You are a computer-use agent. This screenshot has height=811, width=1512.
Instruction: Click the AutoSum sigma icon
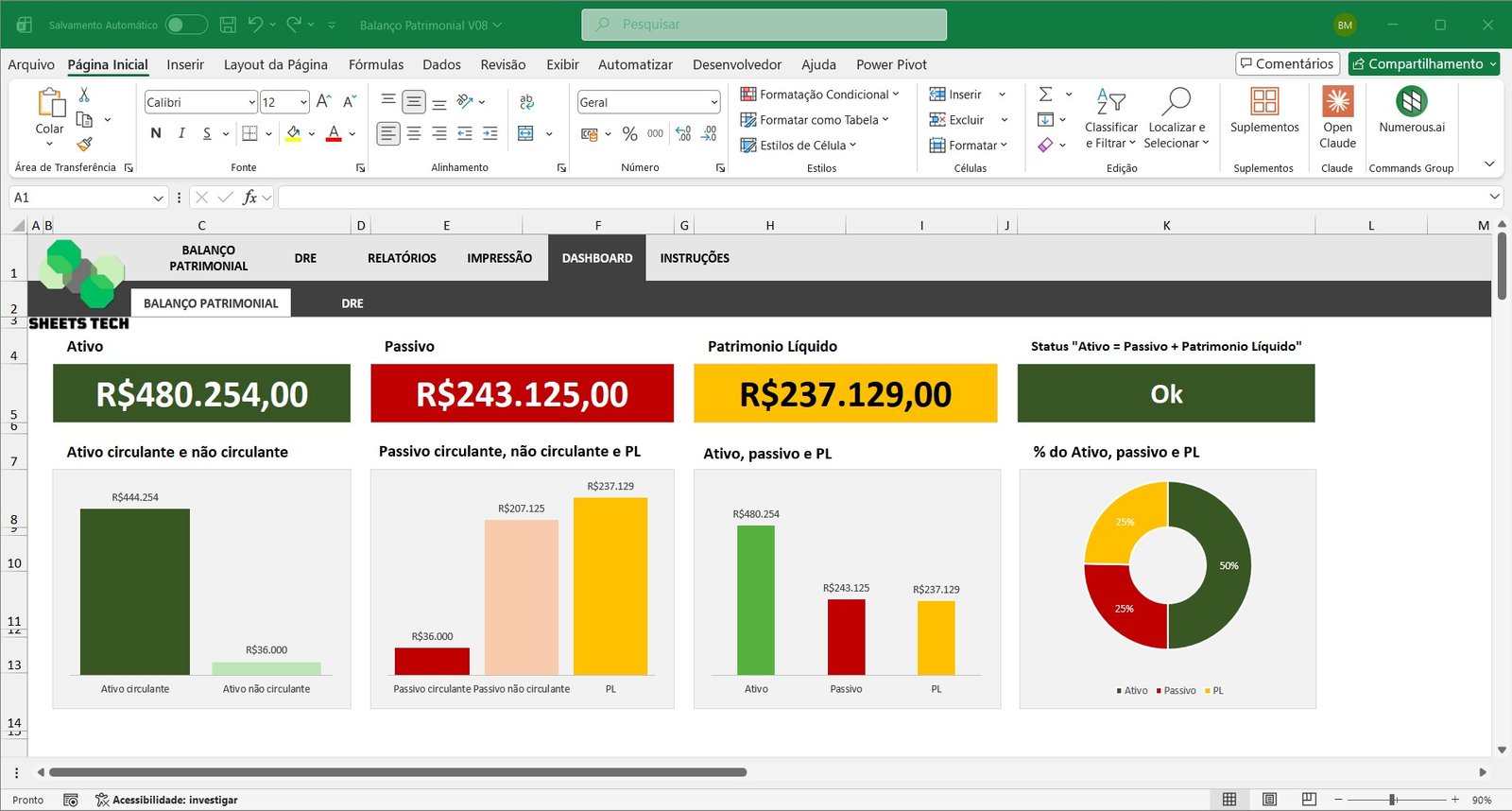pyautogui.click(x=1045, y=95)
